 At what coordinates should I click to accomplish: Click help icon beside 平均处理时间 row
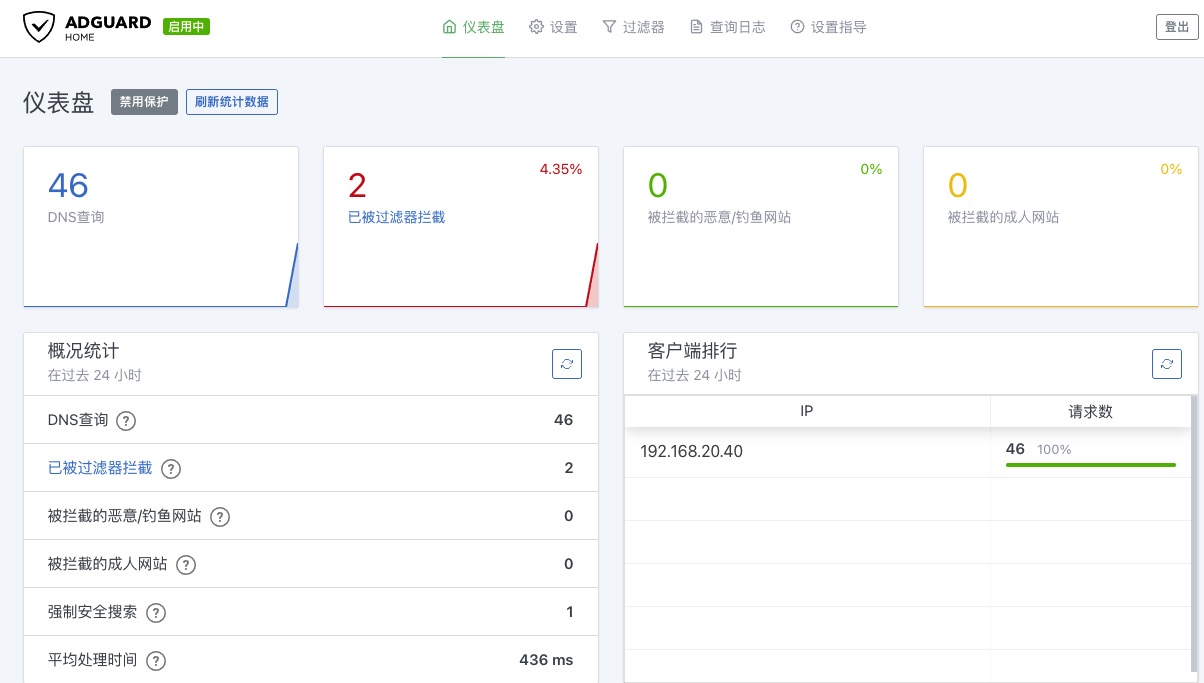click(x=156, y=661)
